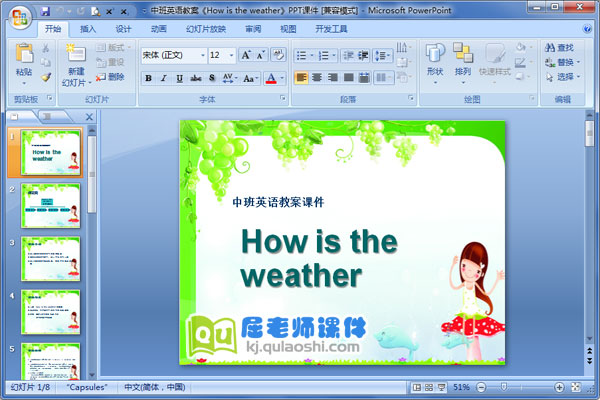Image resolution: width=600 pixels, height=400 pixels.
Task: Click language 中文(简体，中国) indicator
Action: click(155, 387)
